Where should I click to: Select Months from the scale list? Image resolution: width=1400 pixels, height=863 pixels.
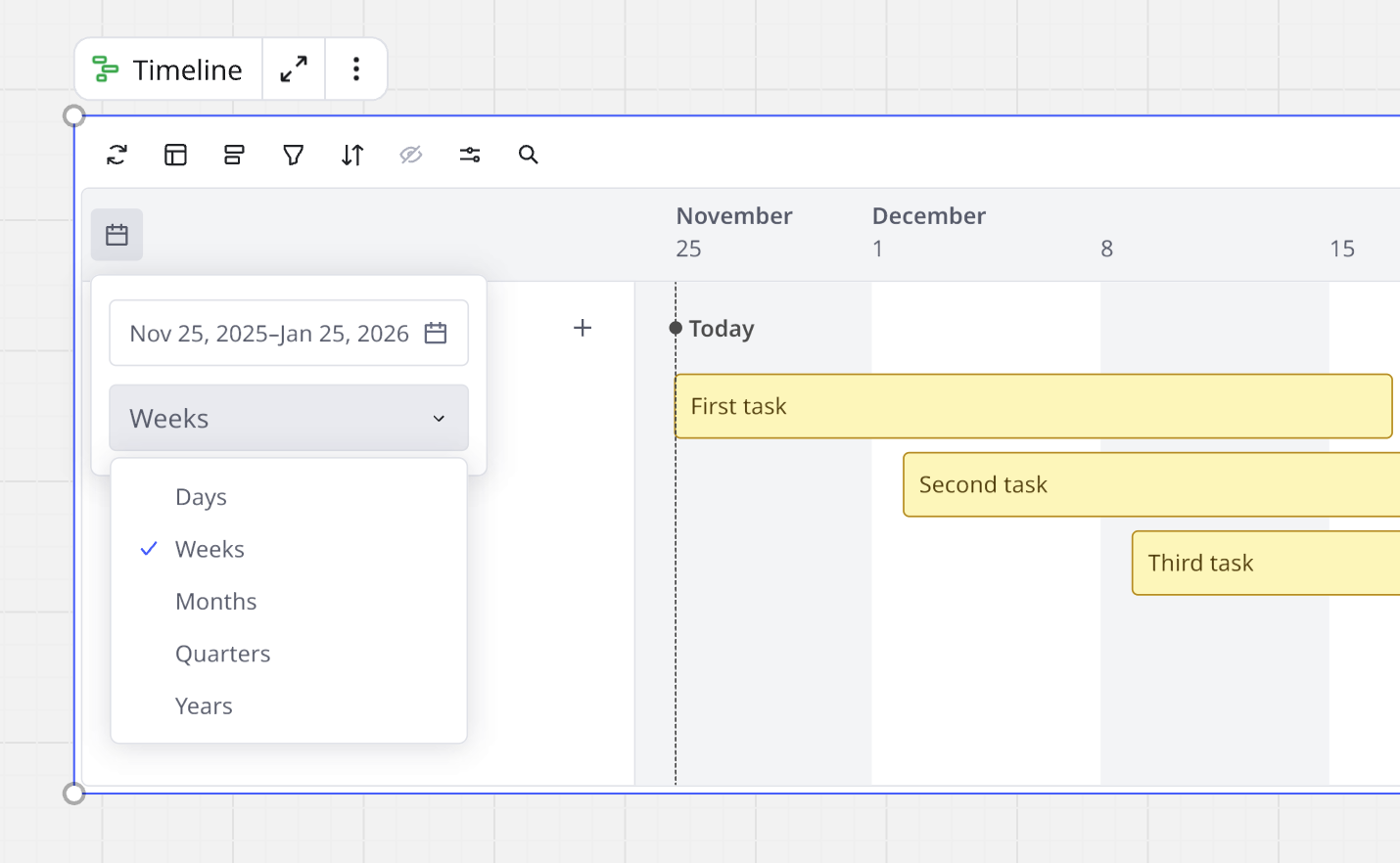click(x=216, y=602)
